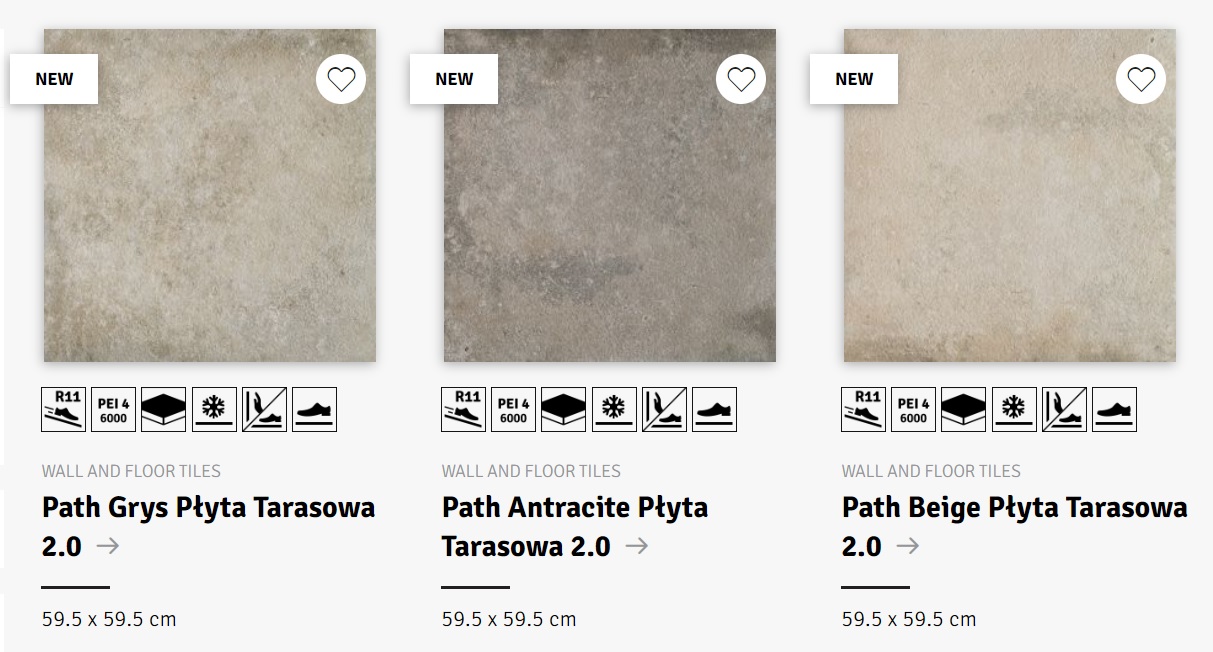Click R11 slip rating icon under Path Beige
Viewport: 1213px width, 652px height.
[863, 409]
